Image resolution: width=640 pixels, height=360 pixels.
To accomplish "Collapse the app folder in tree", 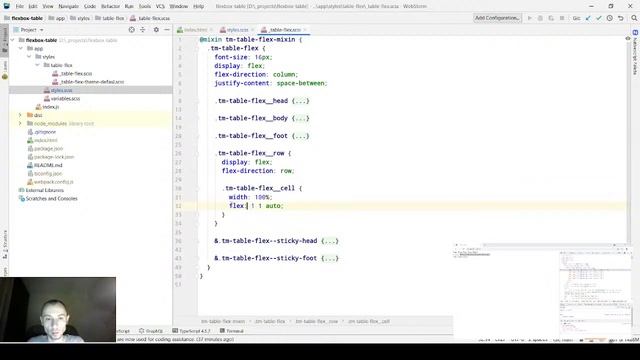I will click(x=21, y=49).
